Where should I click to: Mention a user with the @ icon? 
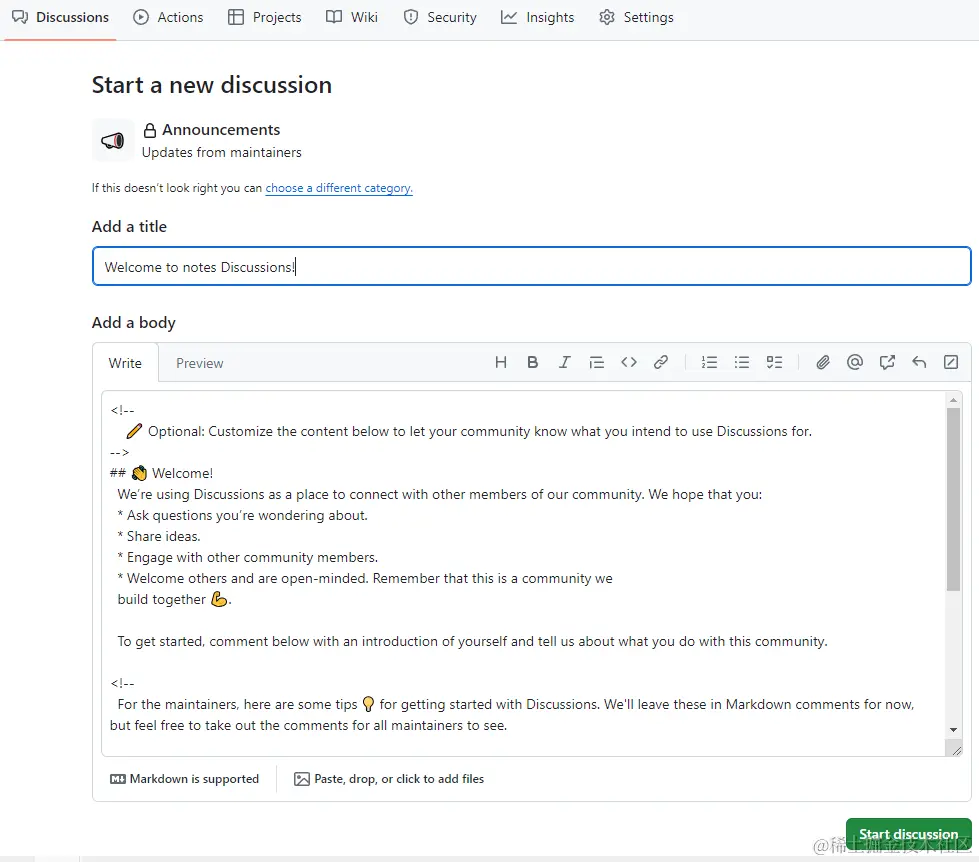[855, 363]
